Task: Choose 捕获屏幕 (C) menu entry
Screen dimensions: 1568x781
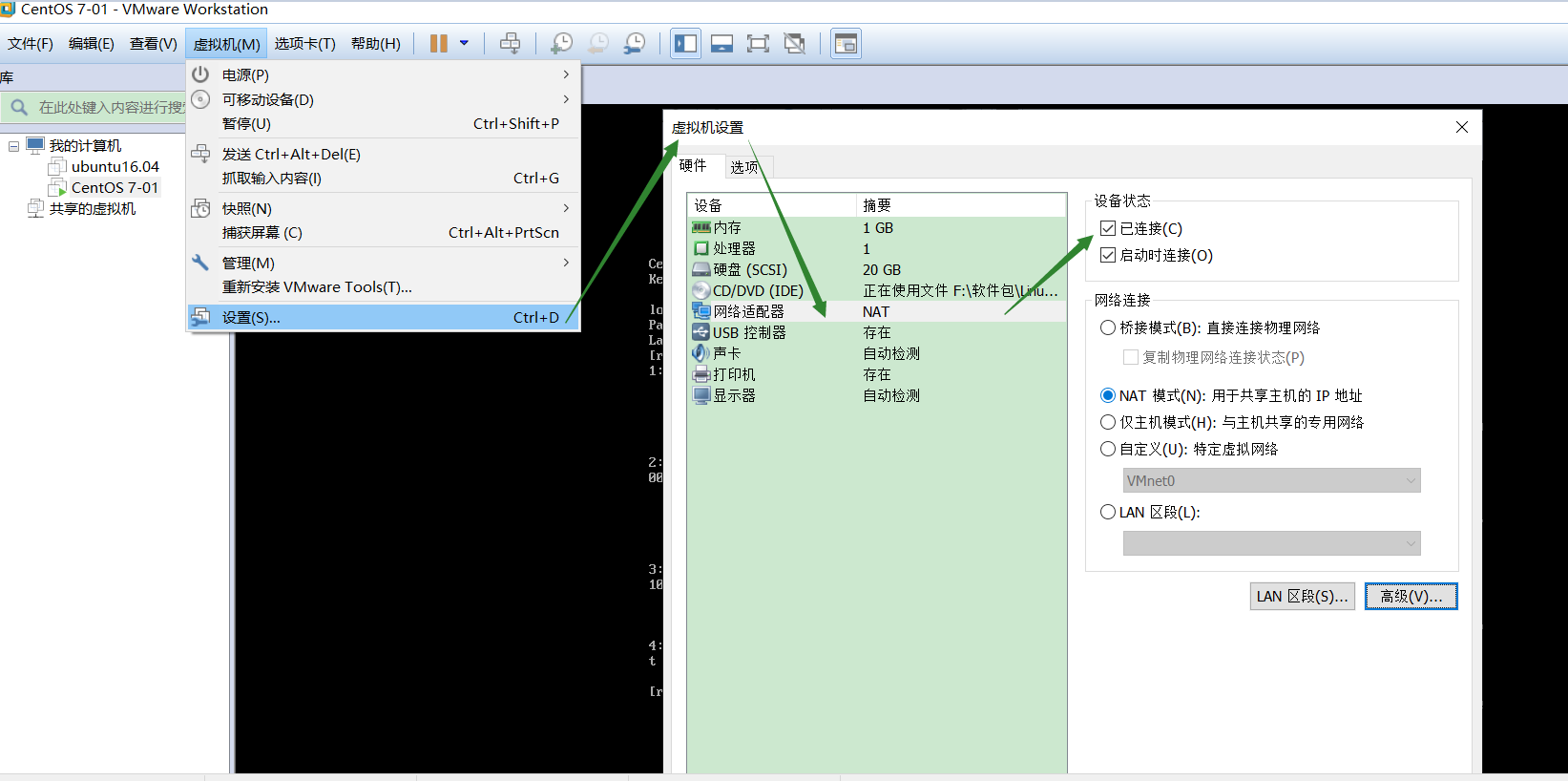Action: tap(384, 233)
